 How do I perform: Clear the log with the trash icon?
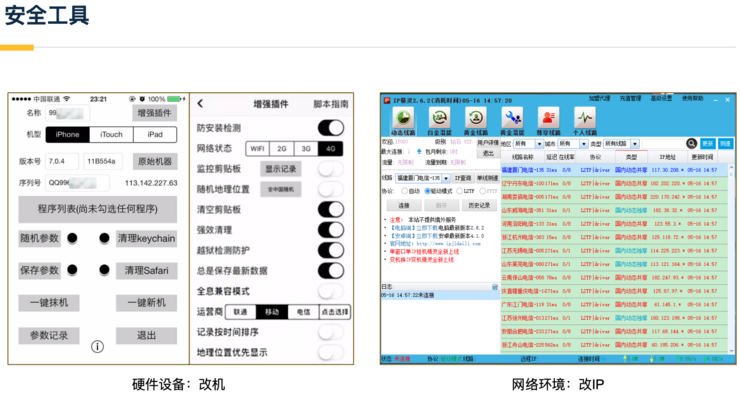pyautogui.click(x=495, y=287)
